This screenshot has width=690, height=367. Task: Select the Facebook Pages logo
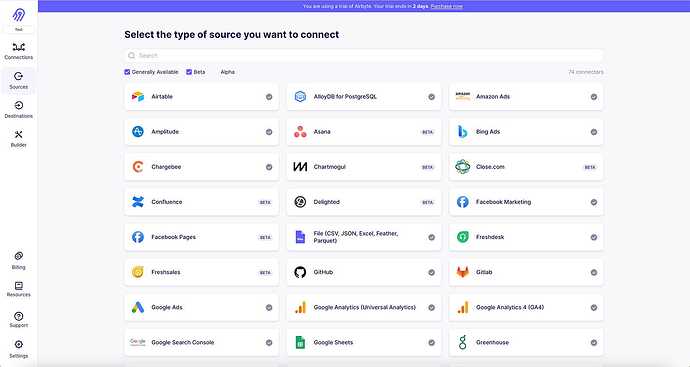(x=138, y=237)
